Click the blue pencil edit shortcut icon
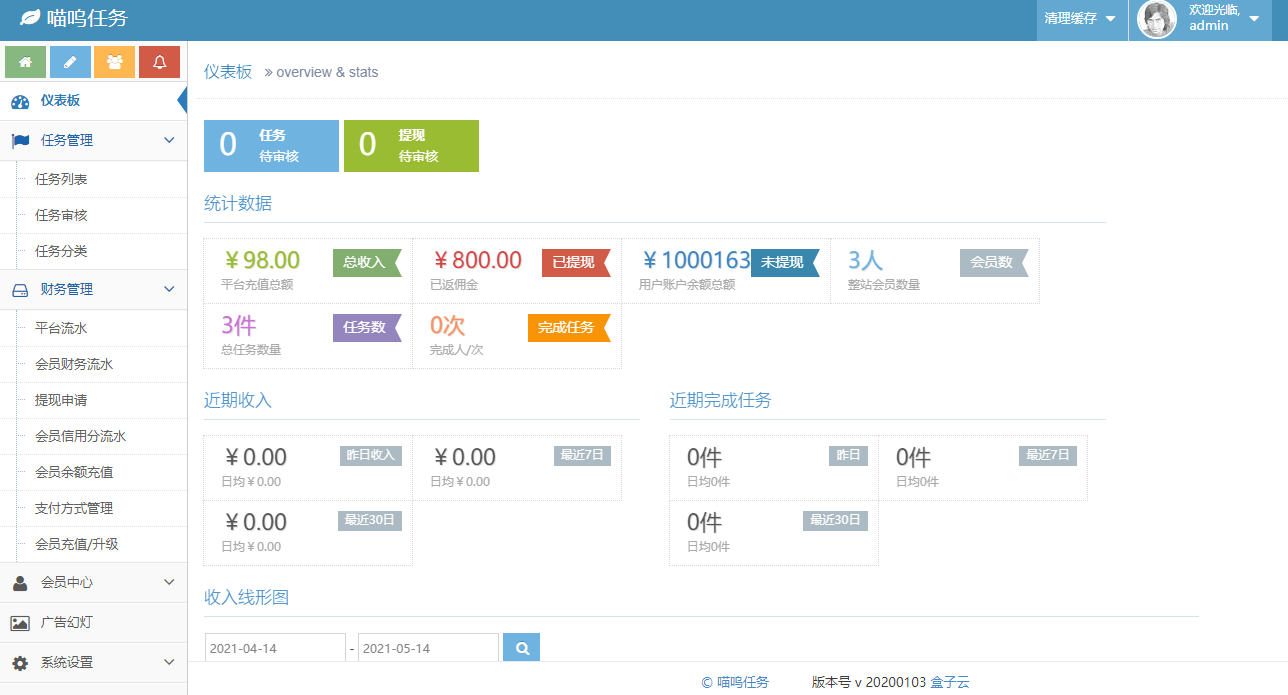This screenshot has width=1288, height=695. [x=70, y=62]
